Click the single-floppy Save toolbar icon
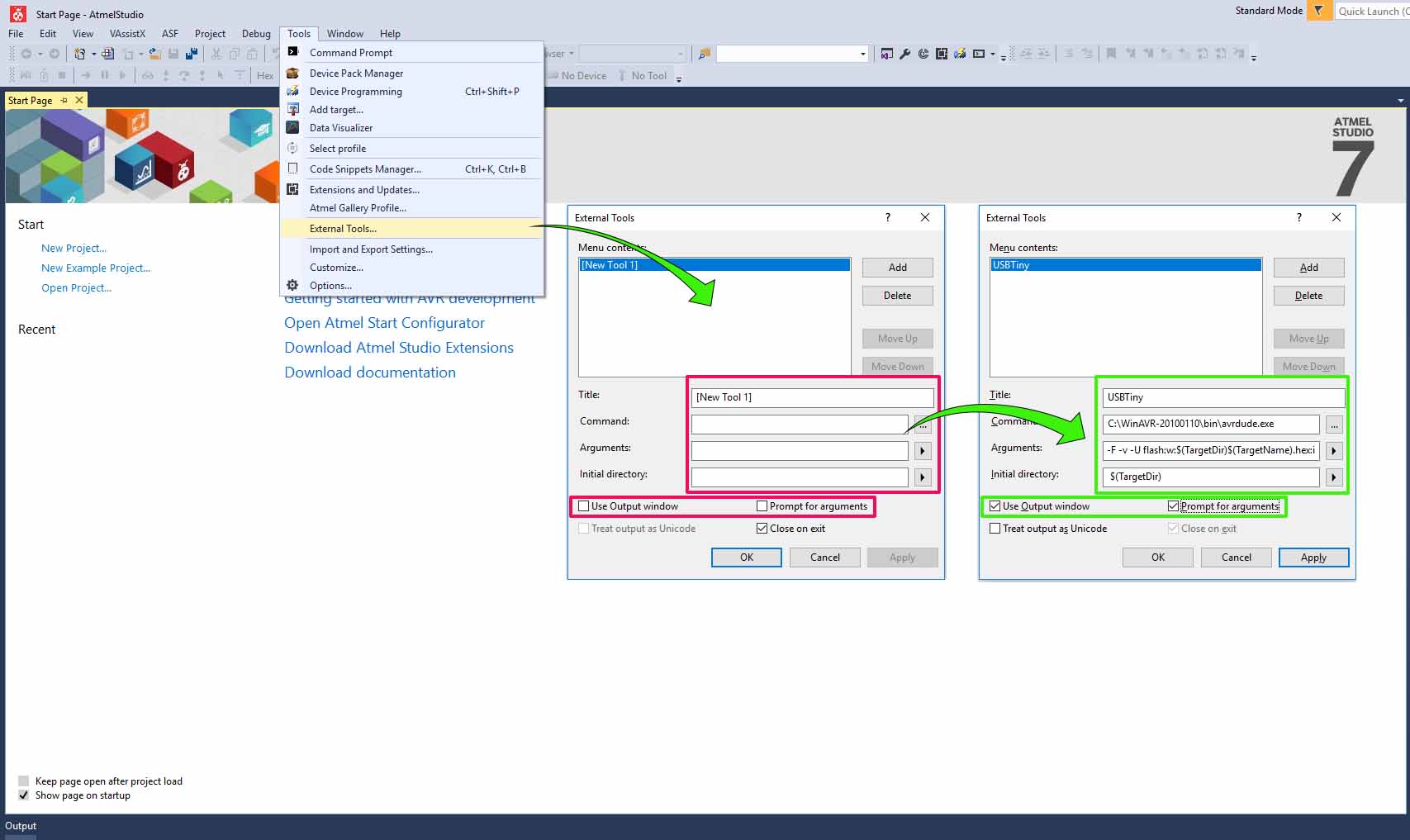 pyautogui.click(x=173, y=54)
